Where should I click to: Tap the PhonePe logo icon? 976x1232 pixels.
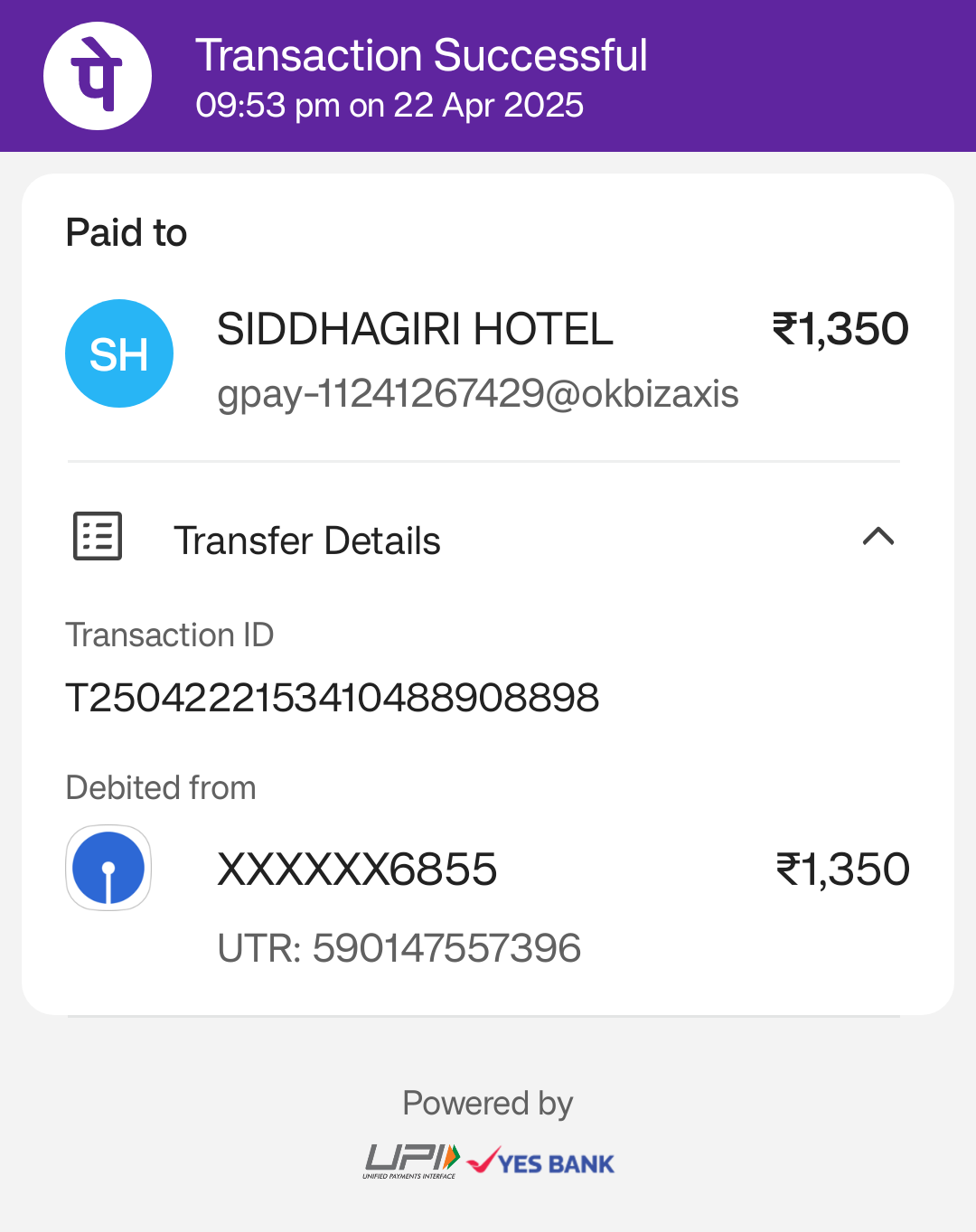tap(98, 76)
